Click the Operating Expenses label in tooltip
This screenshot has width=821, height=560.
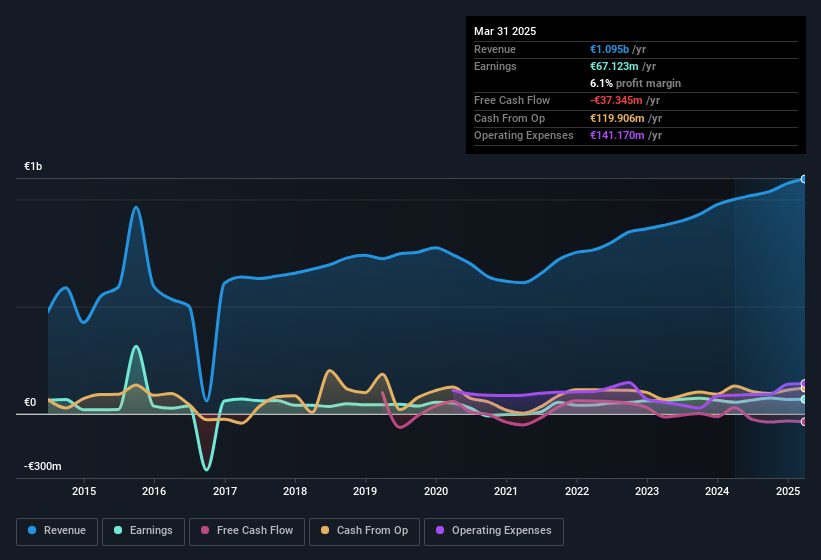pos(524,135)
